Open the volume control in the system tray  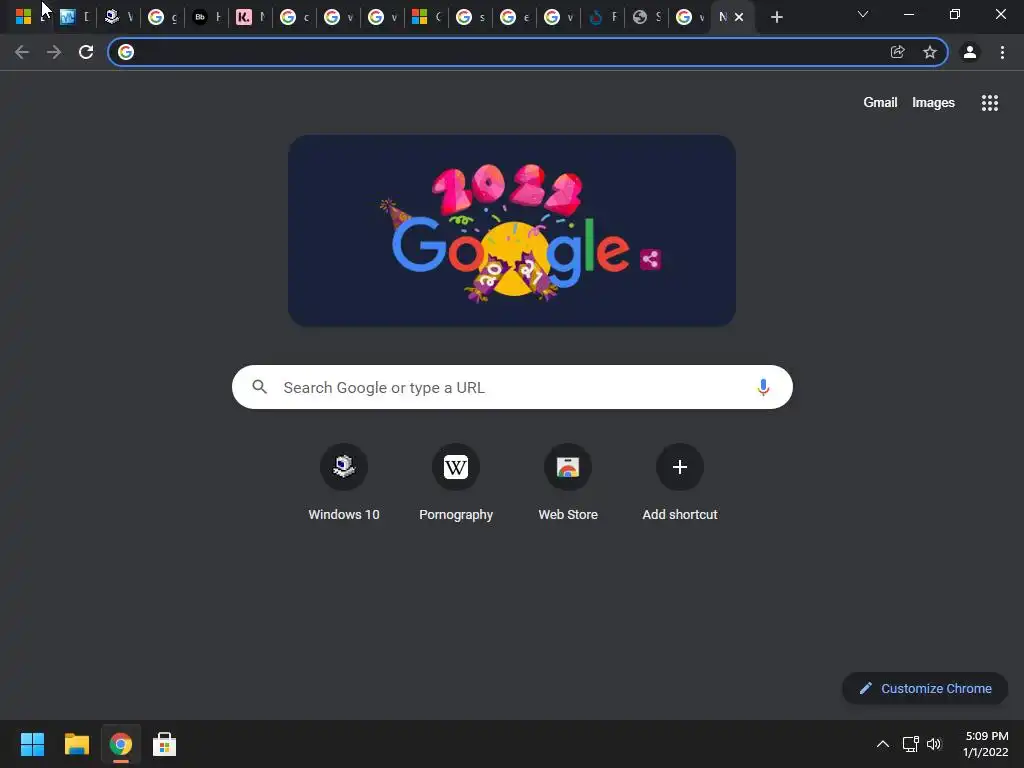934,744
